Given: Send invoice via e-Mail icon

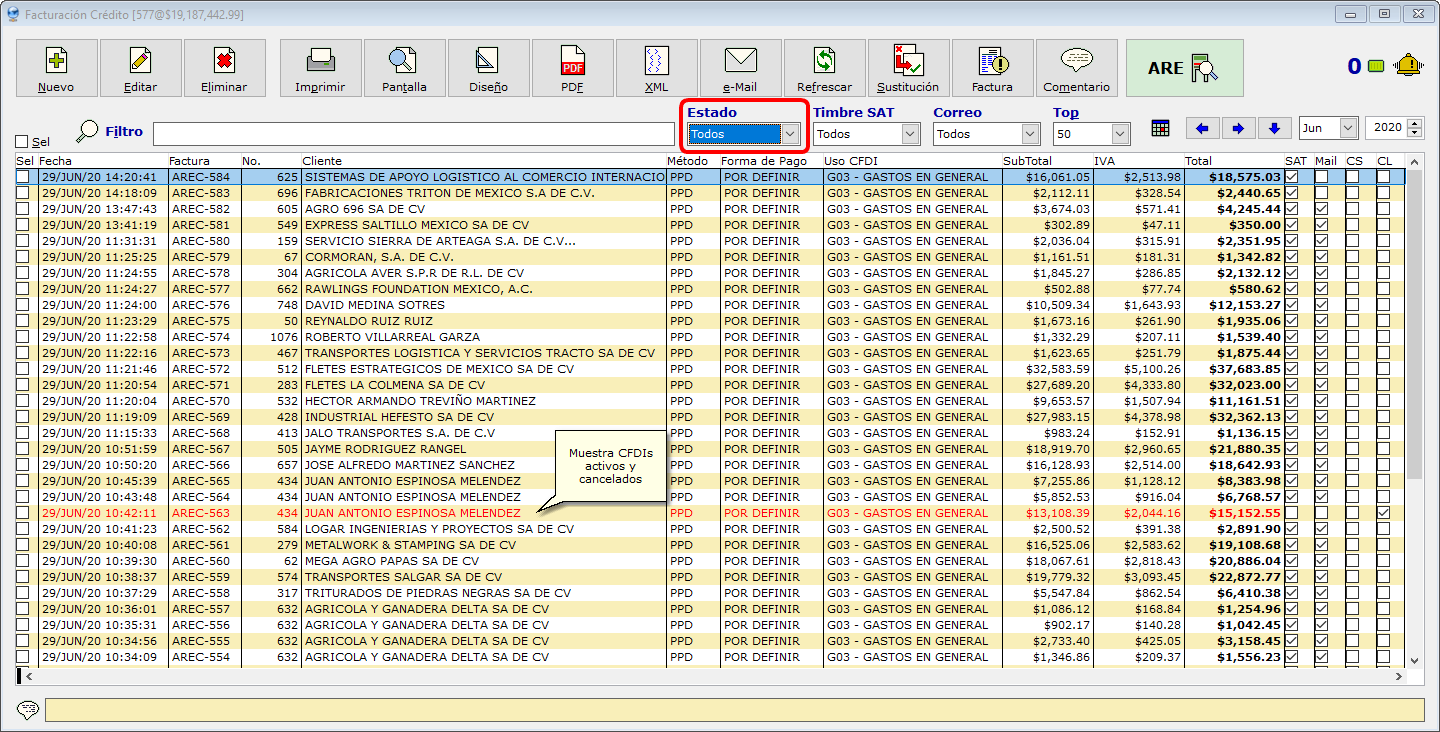Looking at the screenshot, I should pos(740,68).
